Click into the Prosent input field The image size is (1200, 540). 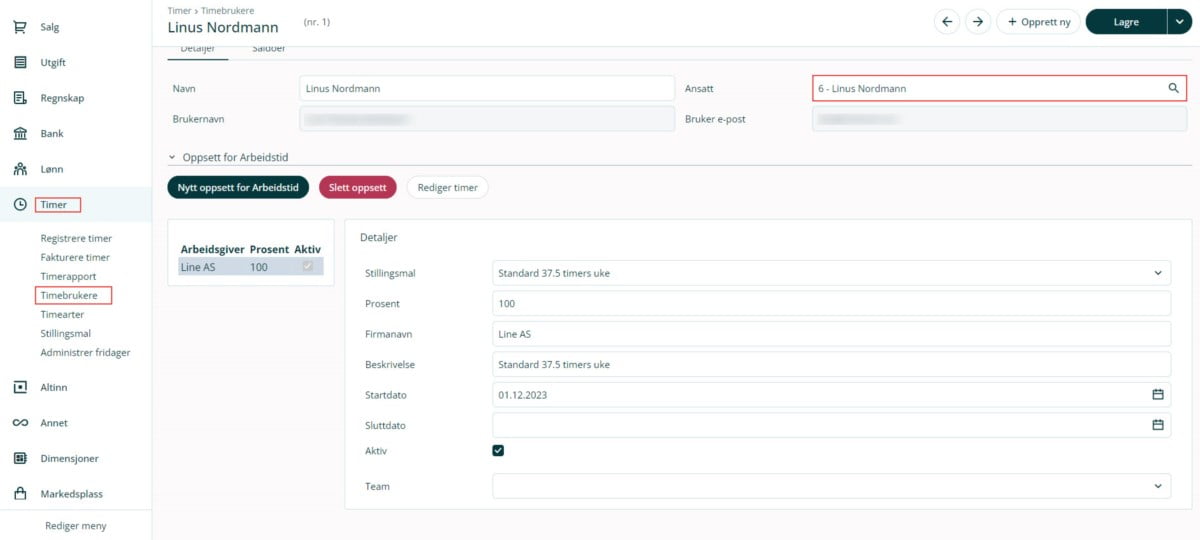coord(830,303)
